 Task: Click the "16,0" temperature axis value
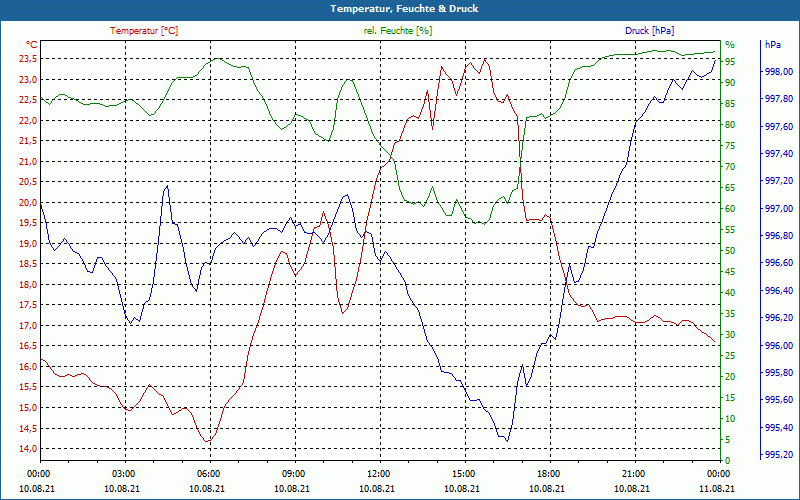(x=28, y=366)
